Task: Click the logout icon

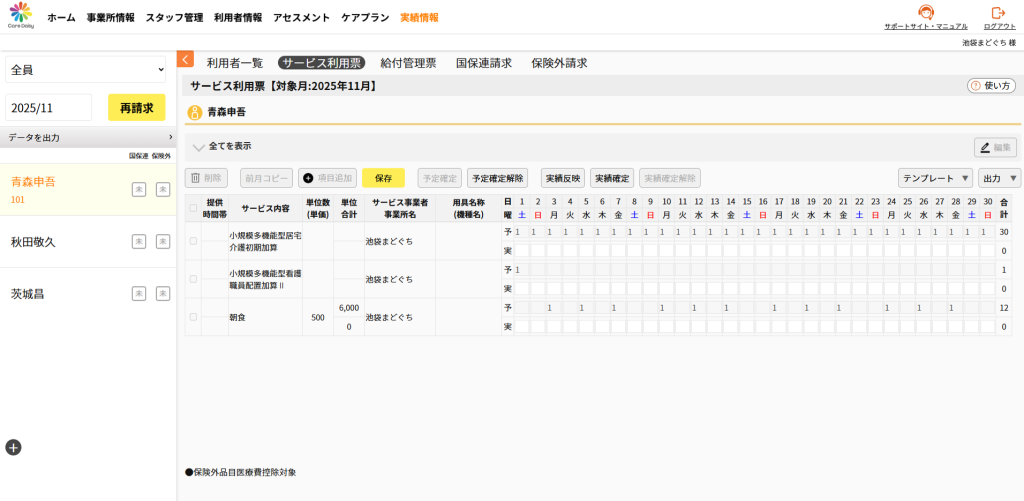Action: (x=998, y=13)
